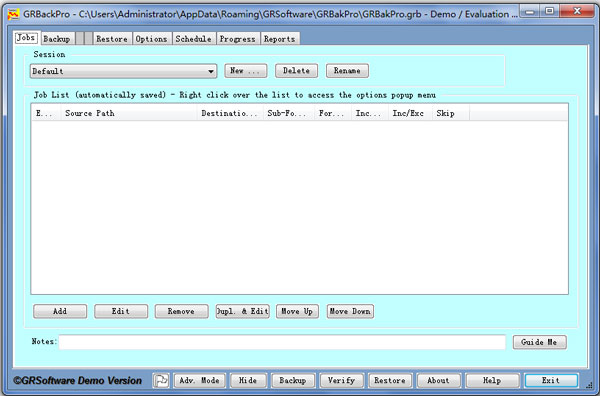Add a new job to the list
The width and height of the screenshot is (600, 396).
(x=60, y=311)
